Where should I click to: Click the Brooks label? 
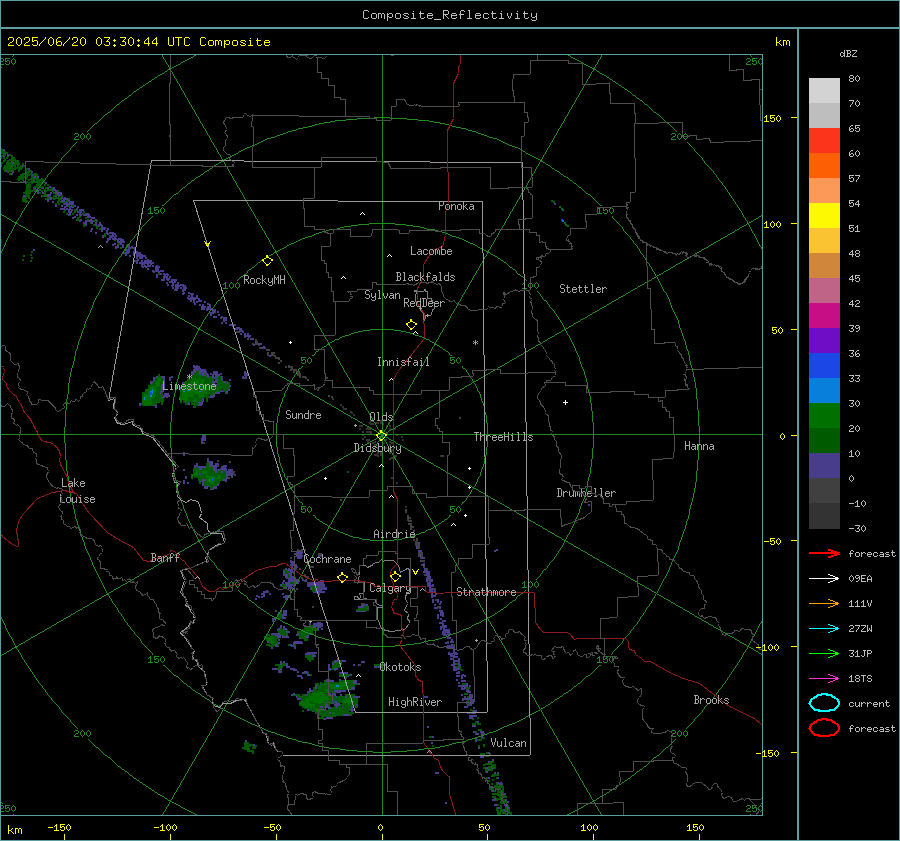click(711, 700)
